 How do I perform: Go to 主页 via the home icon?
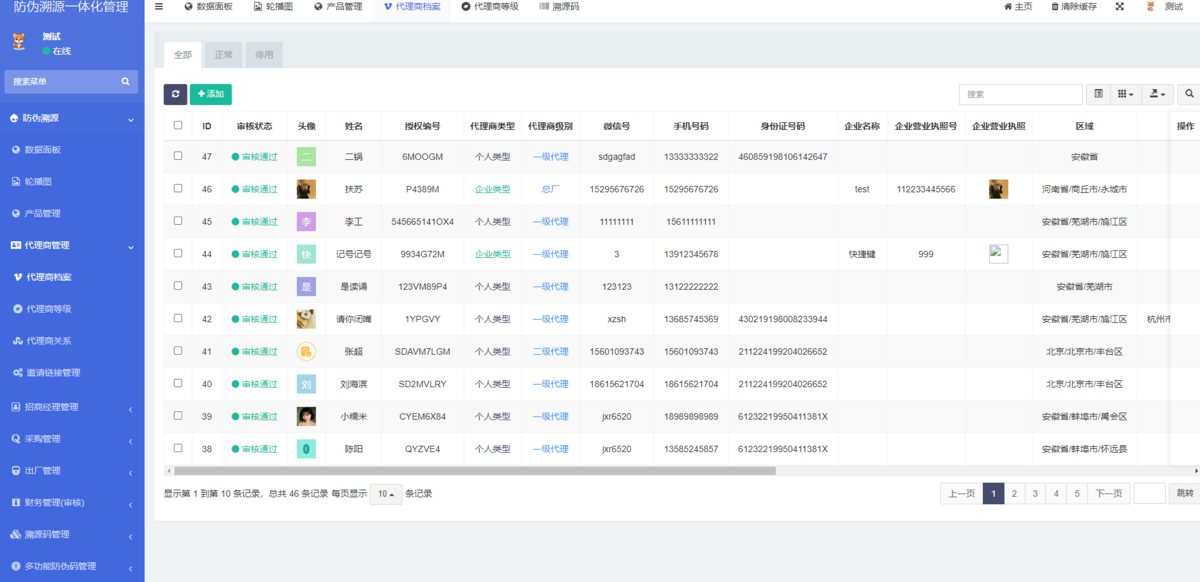1018,7
